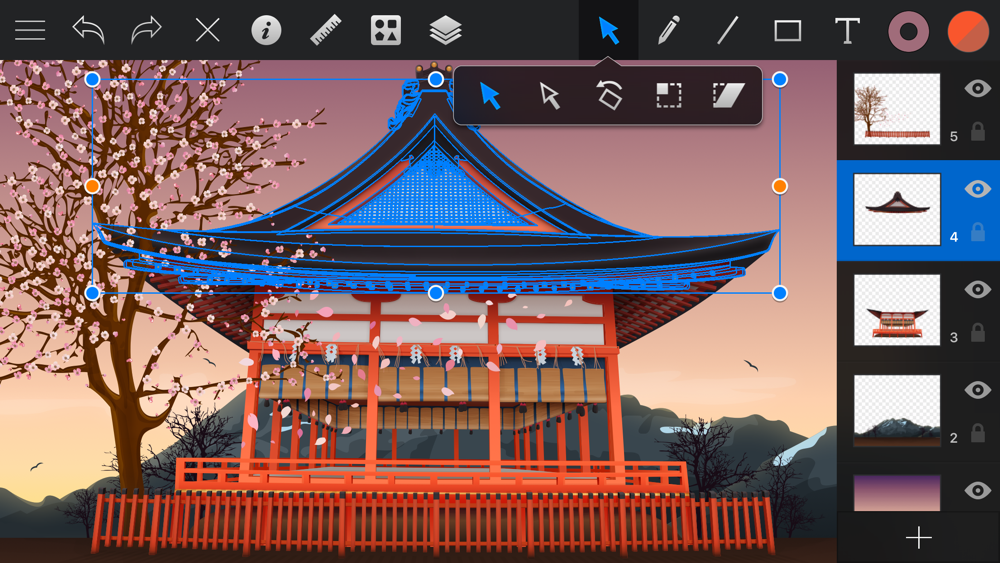Select the Text tool
This screenshot has width=1000, height=563.
click(847, 31)
